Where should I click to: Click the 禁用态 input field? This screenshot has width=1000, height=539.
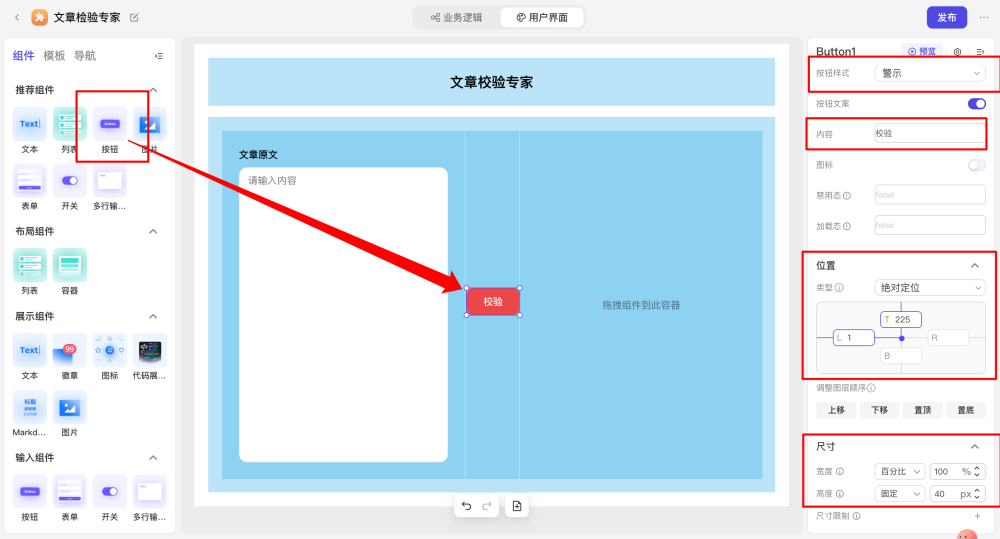930,195
